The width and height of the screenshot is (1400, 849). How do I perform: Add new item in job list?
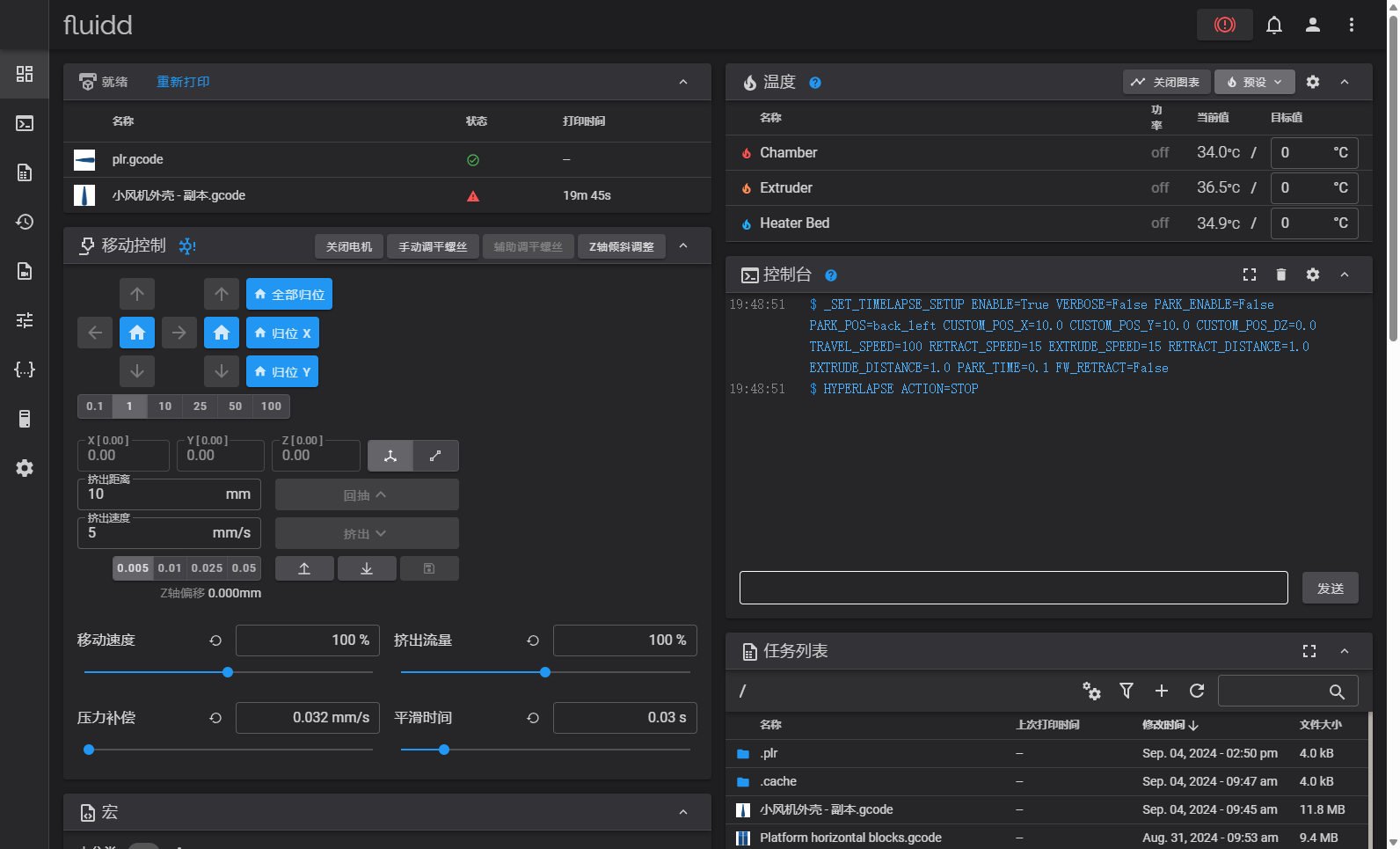(1161, 692)
